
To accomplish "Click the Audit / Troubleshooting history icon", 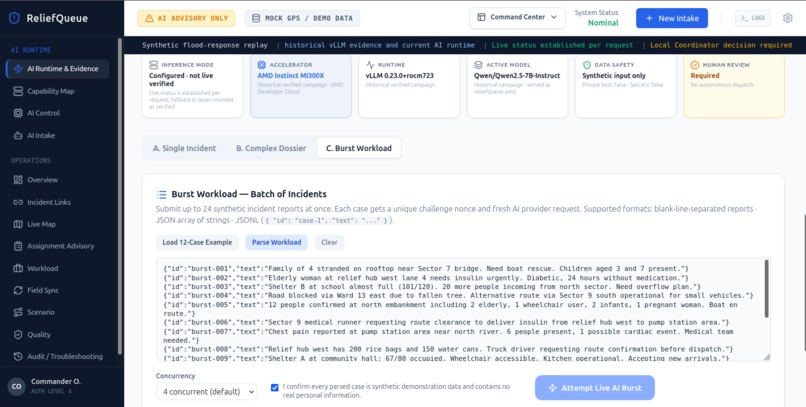I will tap(18, 357).
